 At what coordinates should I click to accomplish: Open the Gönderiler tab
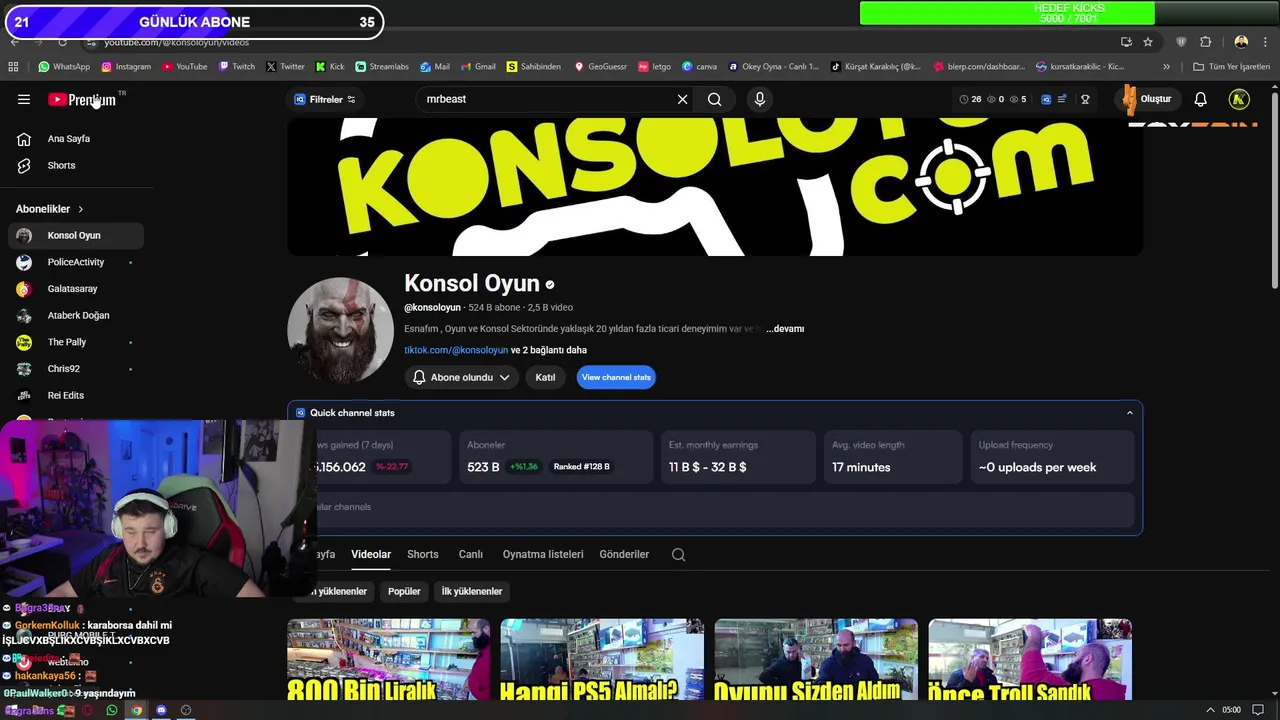(x=624, y=554)
